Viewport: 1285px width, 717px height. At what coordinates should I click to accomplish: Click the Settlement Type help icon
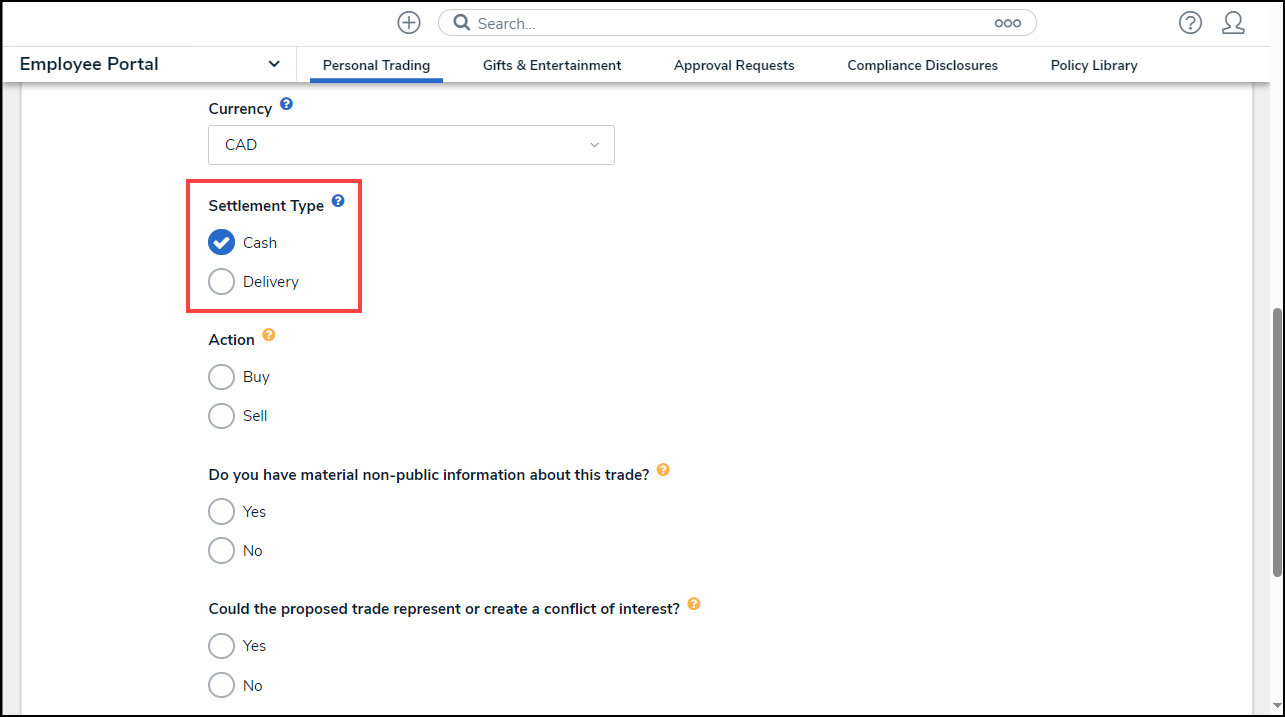pos(338,201)
